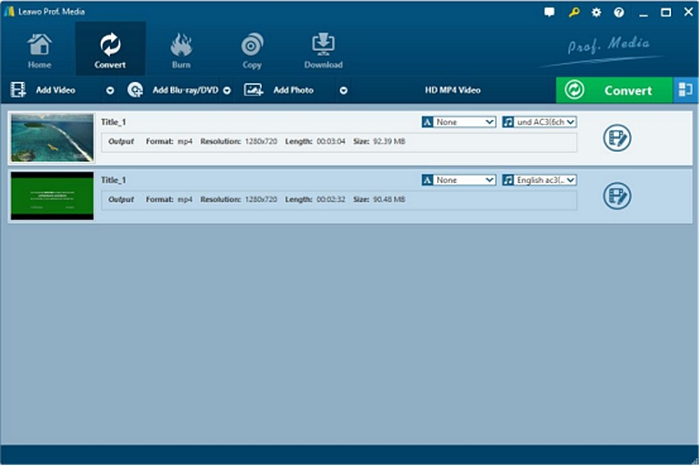
Task: Expand the Add Blu-ray/DVD dropdown arrow
Action: pyautogui.click(x=227, y=91)
